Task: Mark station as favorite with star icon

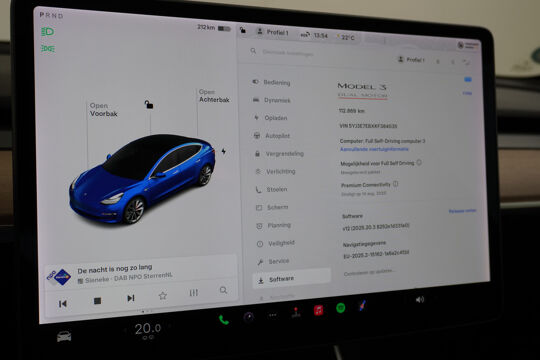Action: [x=163, y=296]
